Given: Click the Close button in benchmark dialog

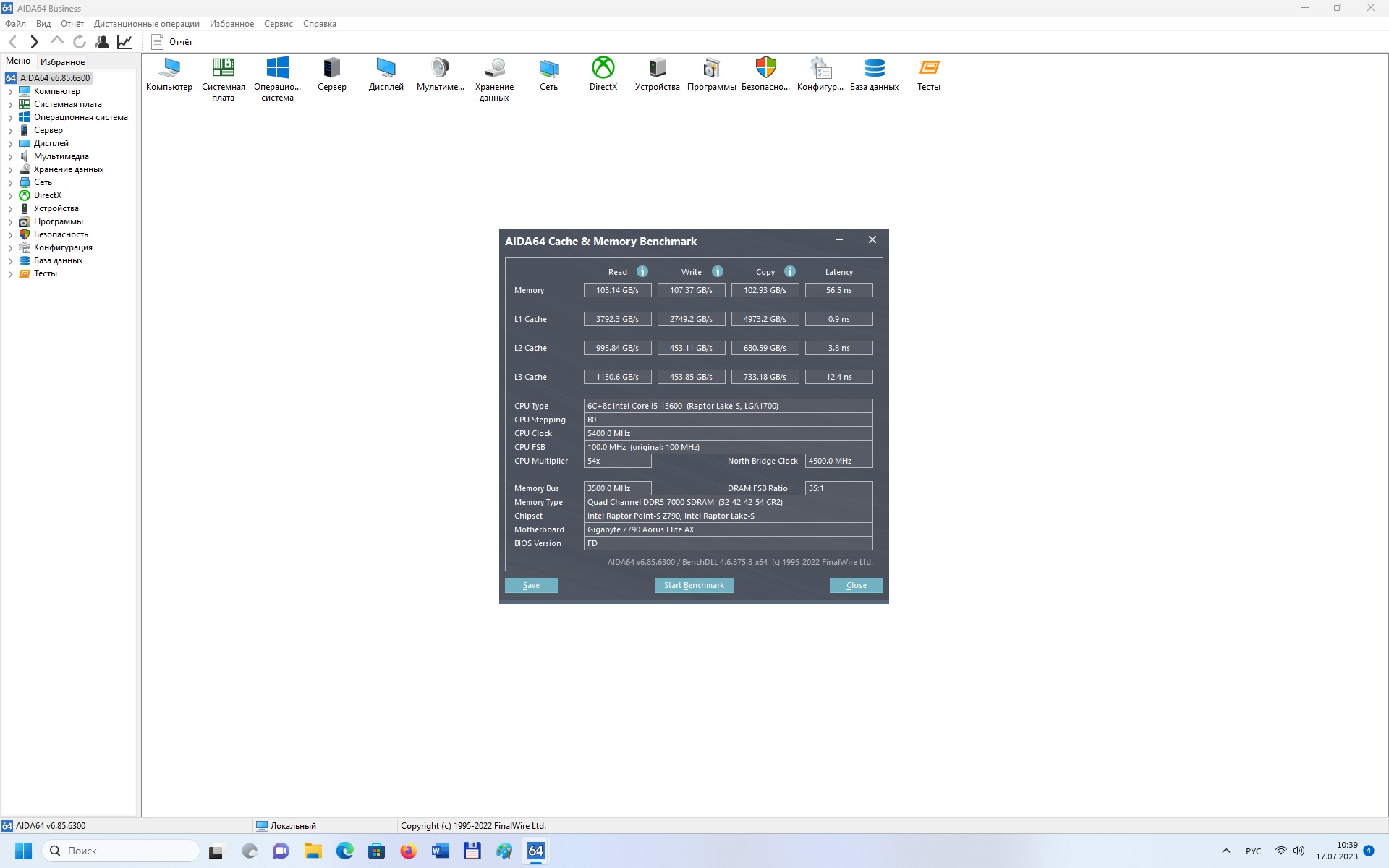Looking at the screenshot, I should (x=856, y=585).
